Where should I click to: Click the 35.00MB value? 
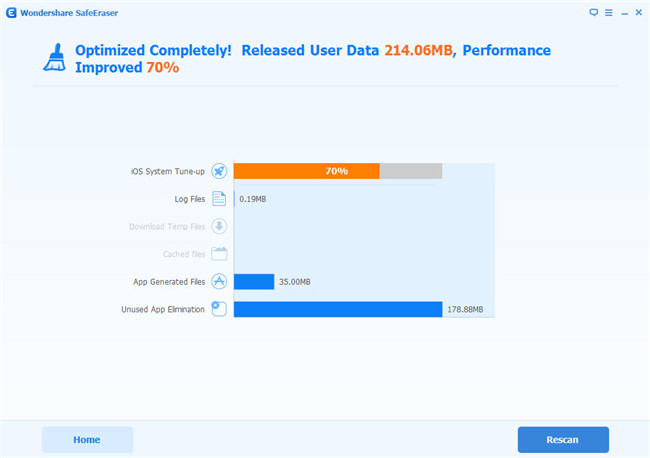coord(294,282)
